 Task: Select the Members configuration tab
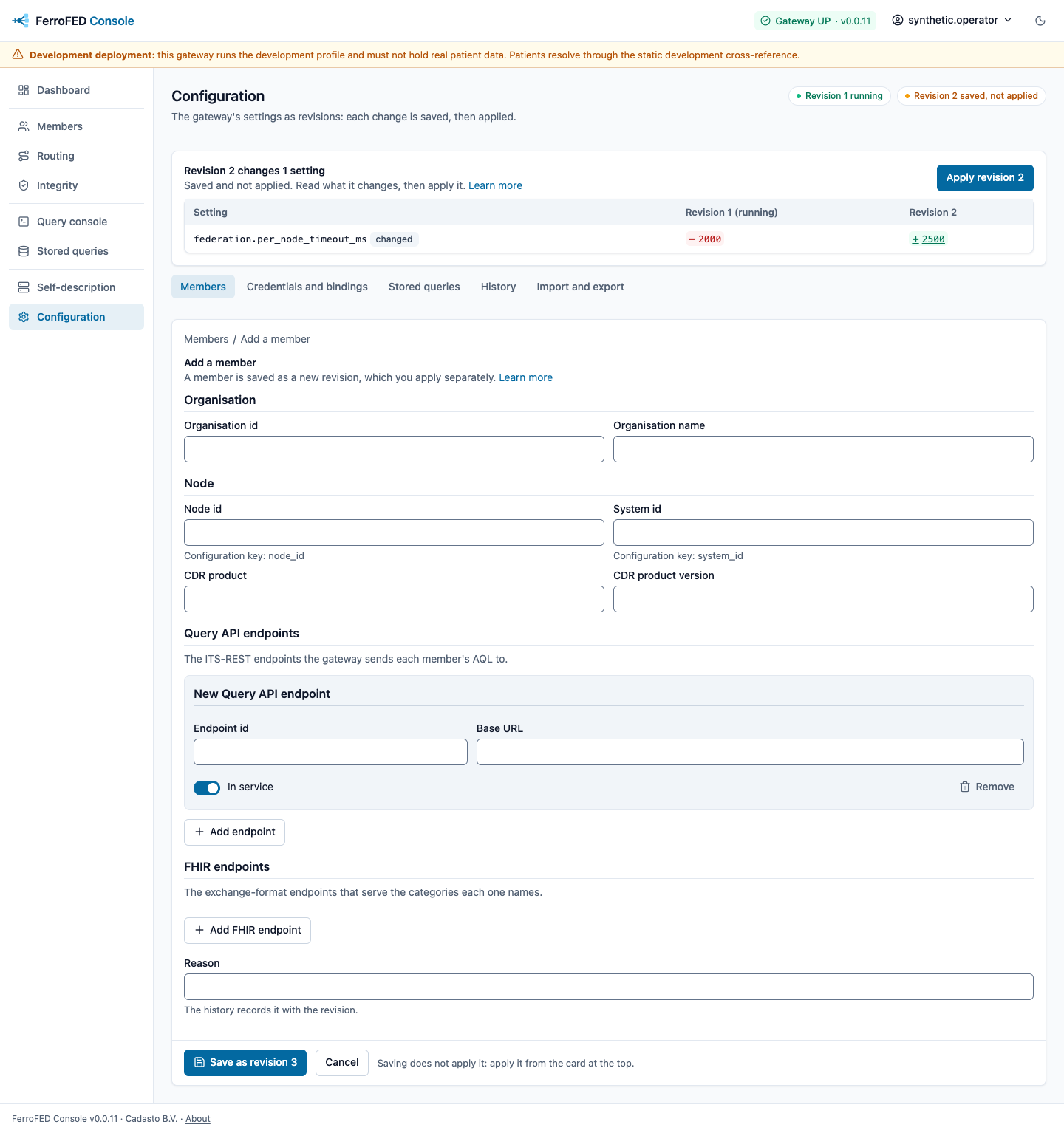(x=203, y=287)
